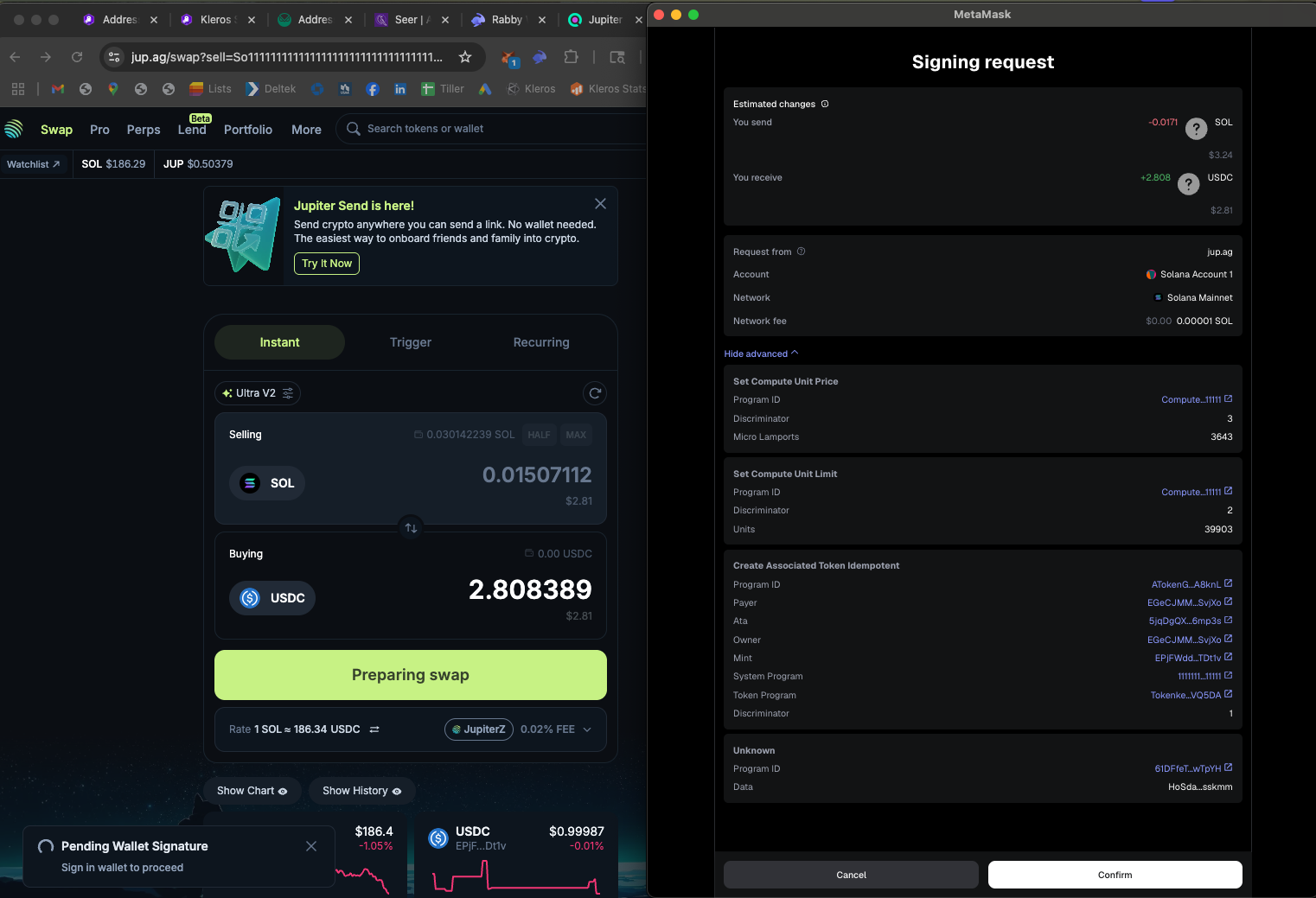Image resolution: width=1316 pixels, height=898 pixels.
Task: Click the Rabby extension icon in toolbar
Action: [540, 57]
